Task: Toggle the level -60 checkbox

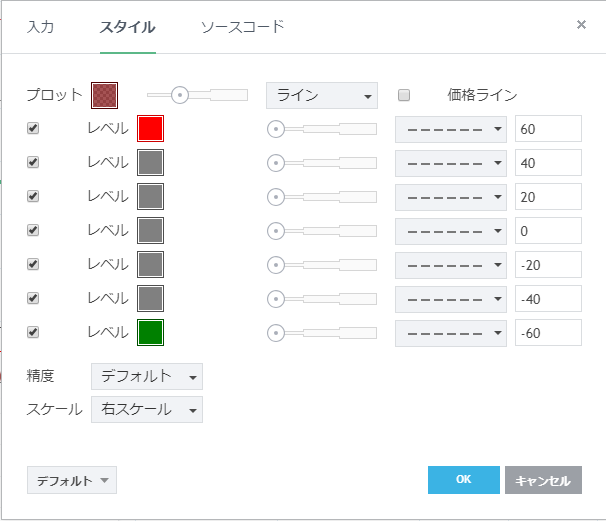Action: [x=33, y=332]
